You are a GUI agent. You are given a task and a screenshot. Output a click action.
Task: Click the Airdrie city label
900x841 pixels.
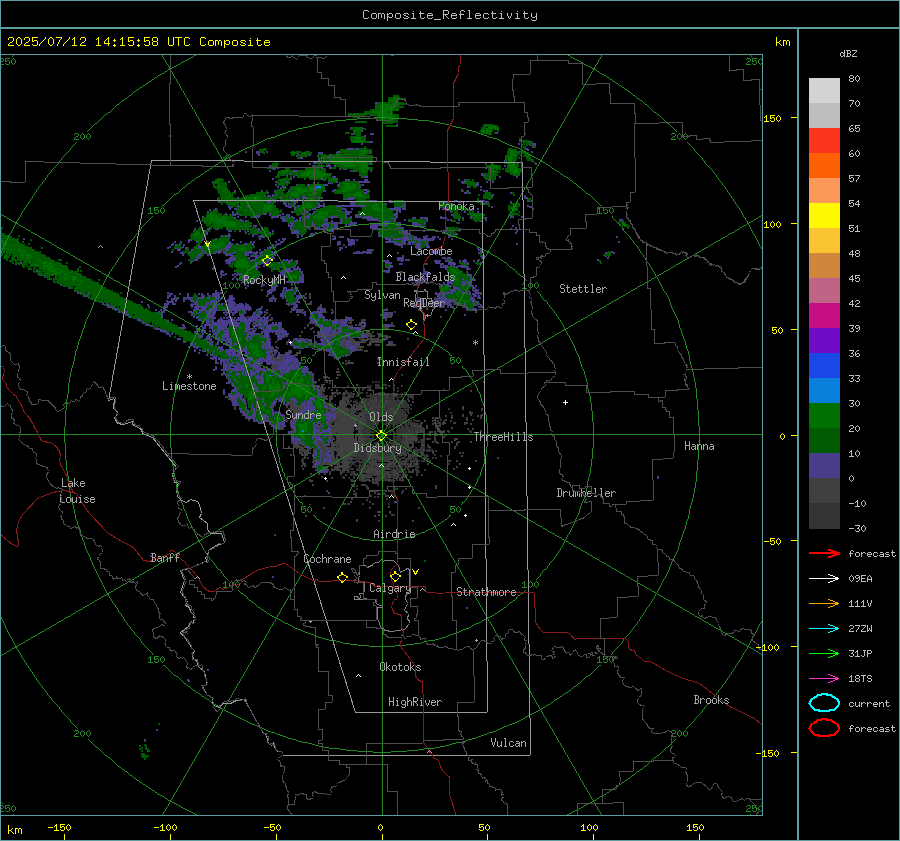[x=394, y=534]
